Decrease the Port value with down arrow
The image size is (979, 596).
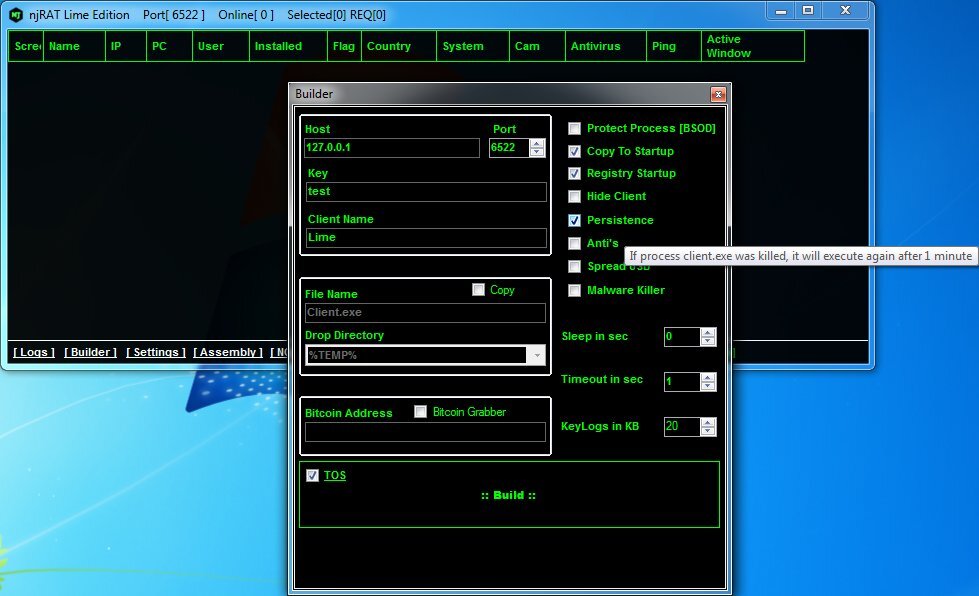tap(537, 152)
